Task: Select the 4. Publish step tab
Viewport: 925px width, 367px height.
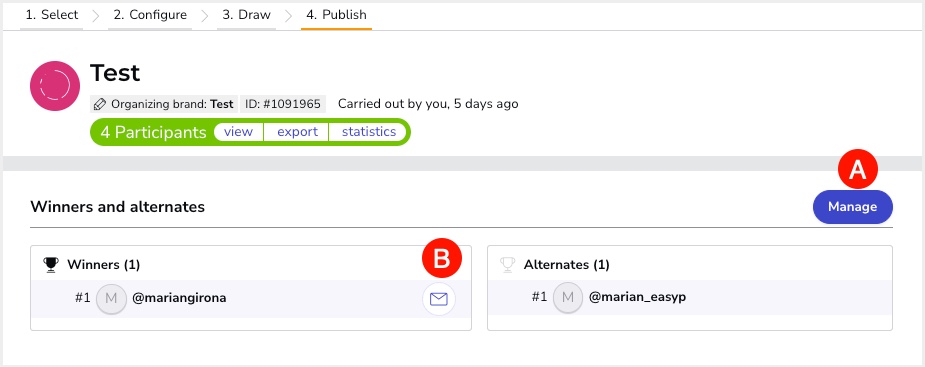Action: [336, 15]
